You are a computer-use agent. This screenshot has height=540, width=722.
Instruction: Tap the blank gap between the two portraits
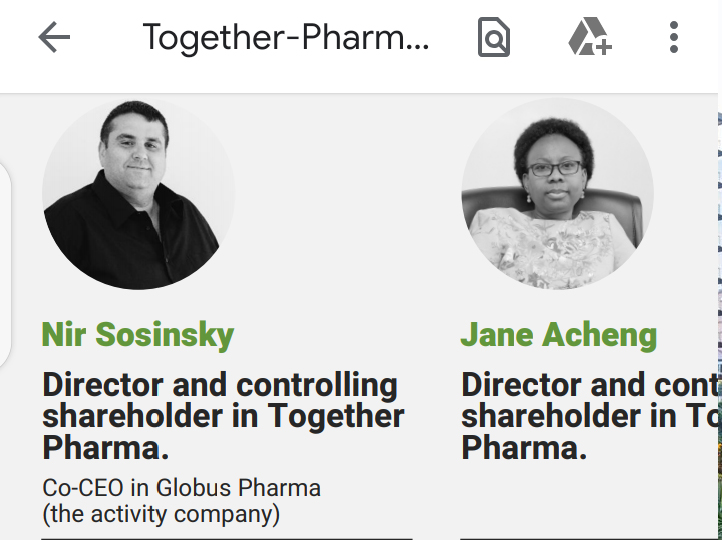coord(348,193)
